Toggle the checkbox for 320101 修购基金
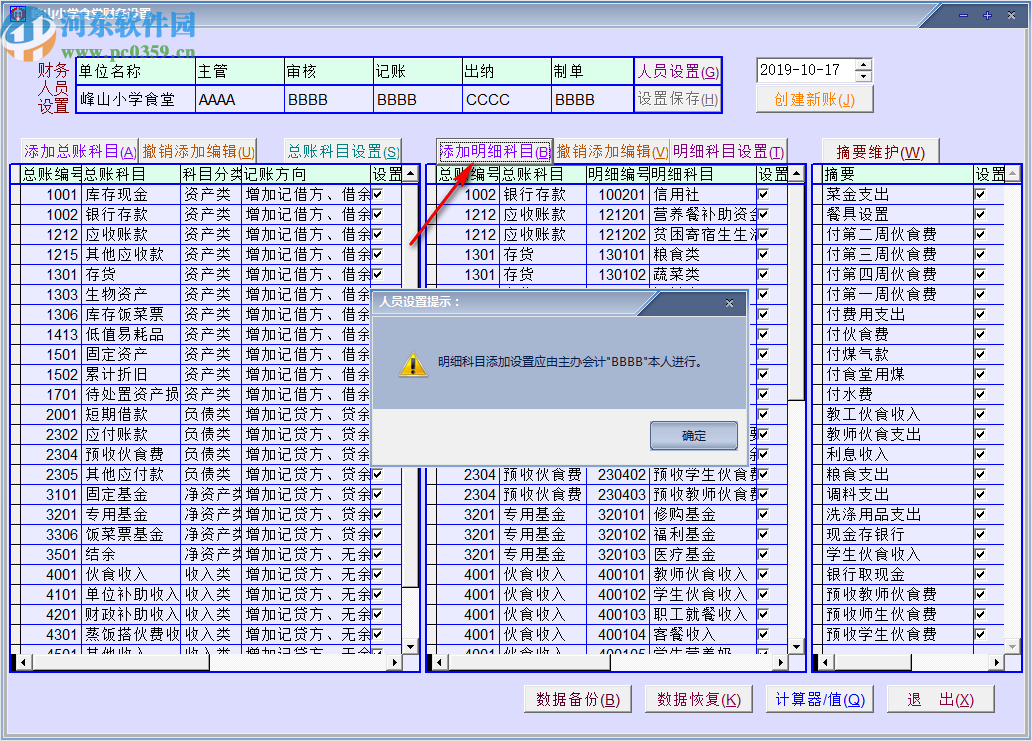1032x741 pixels. point(763,514)
